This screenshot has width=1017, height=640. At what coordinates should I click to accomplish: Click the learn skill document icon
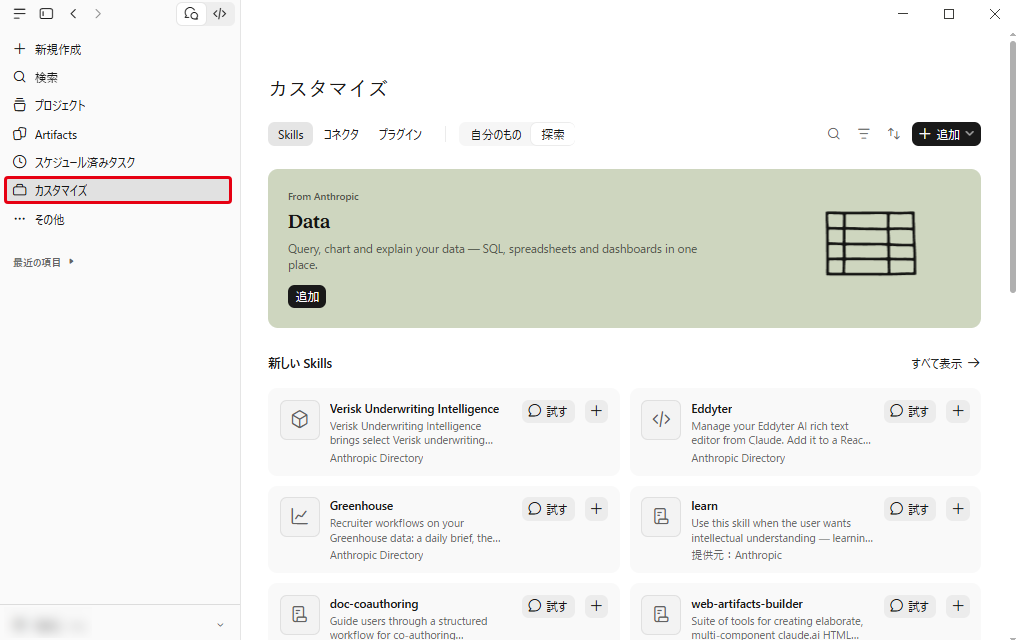(x=661, y=517)
